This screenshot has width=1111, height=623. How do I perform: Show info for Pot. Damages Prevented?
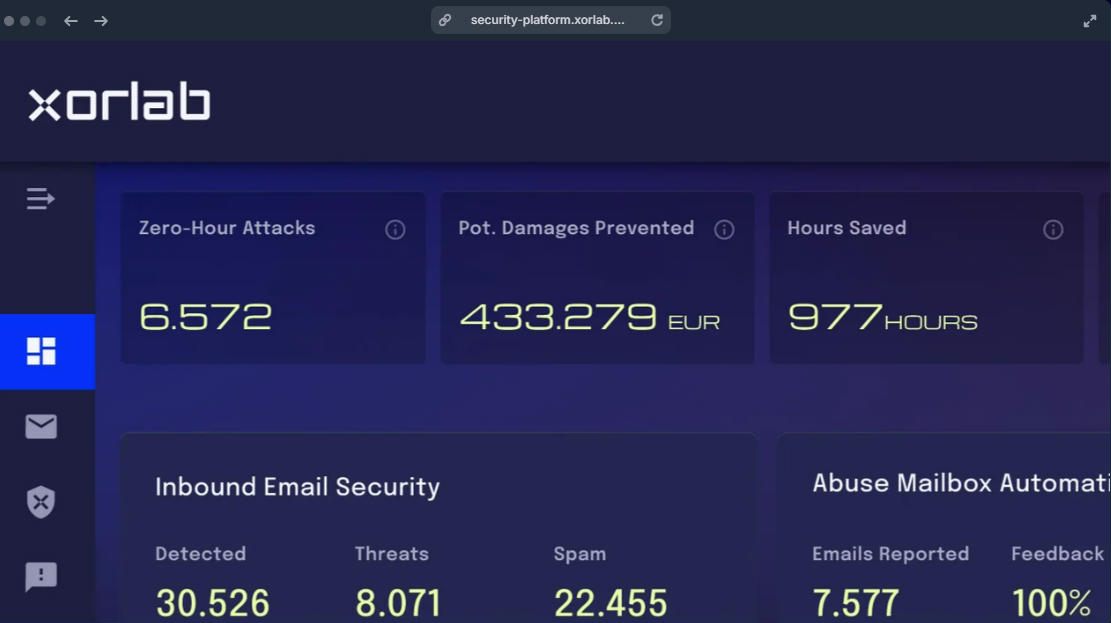tap(724, 230)
